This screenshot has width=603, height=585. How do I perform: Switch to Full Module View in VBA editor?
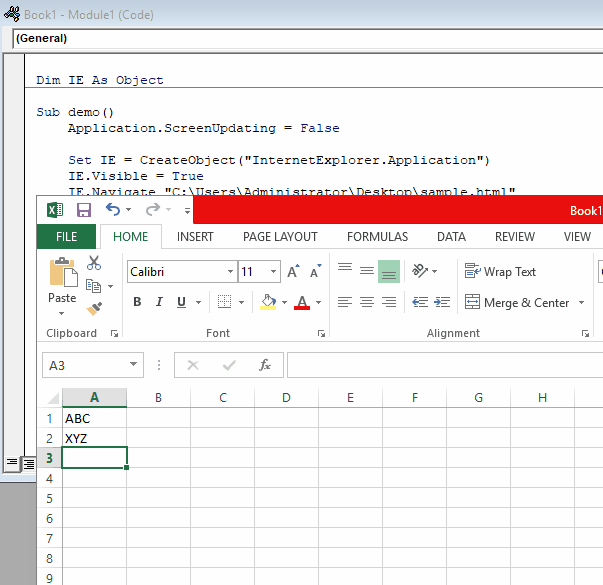(28, 464)
